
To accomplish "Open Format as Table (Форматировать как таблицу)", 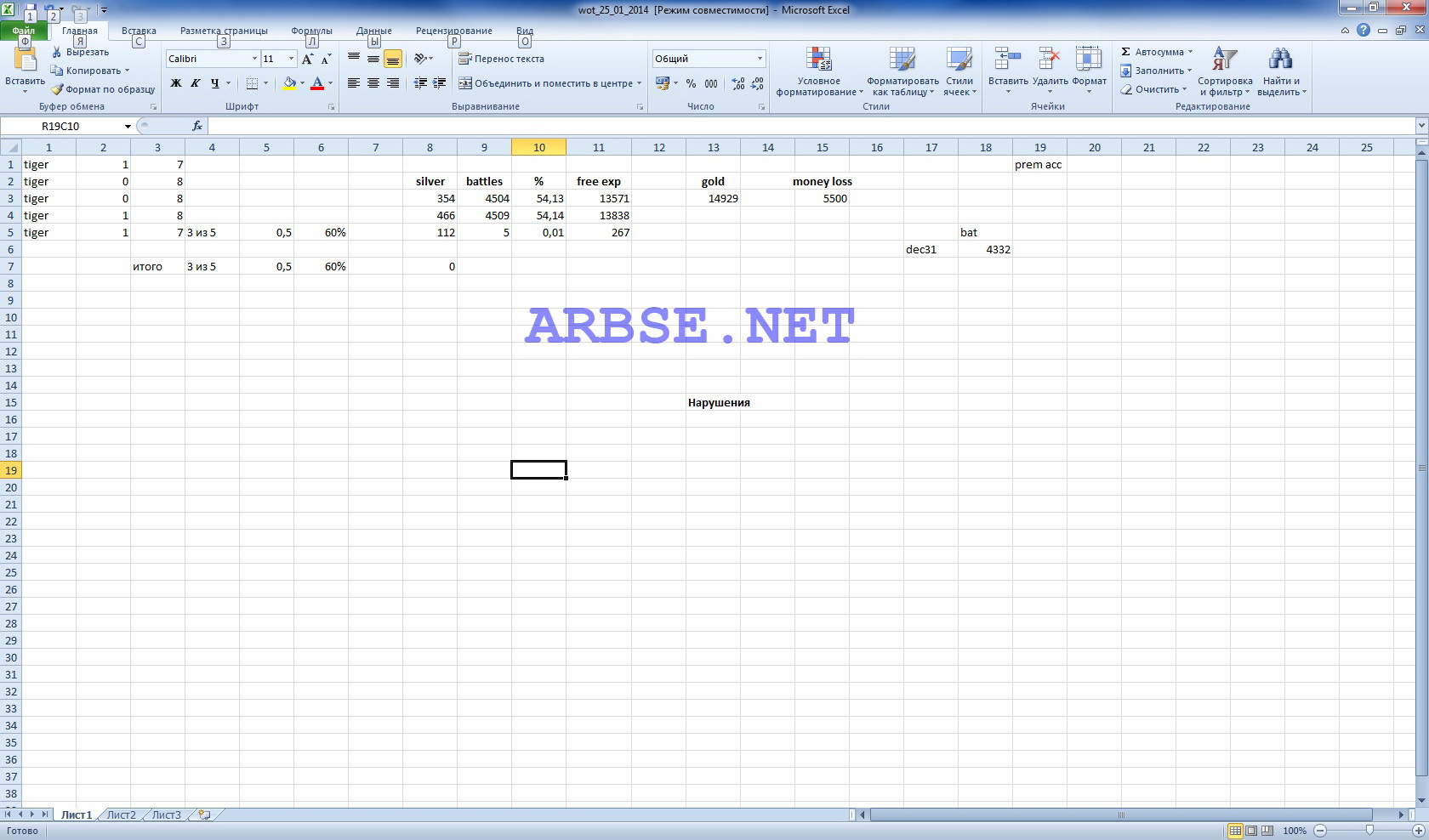I will pyautogui.click(x=902, y=71).
